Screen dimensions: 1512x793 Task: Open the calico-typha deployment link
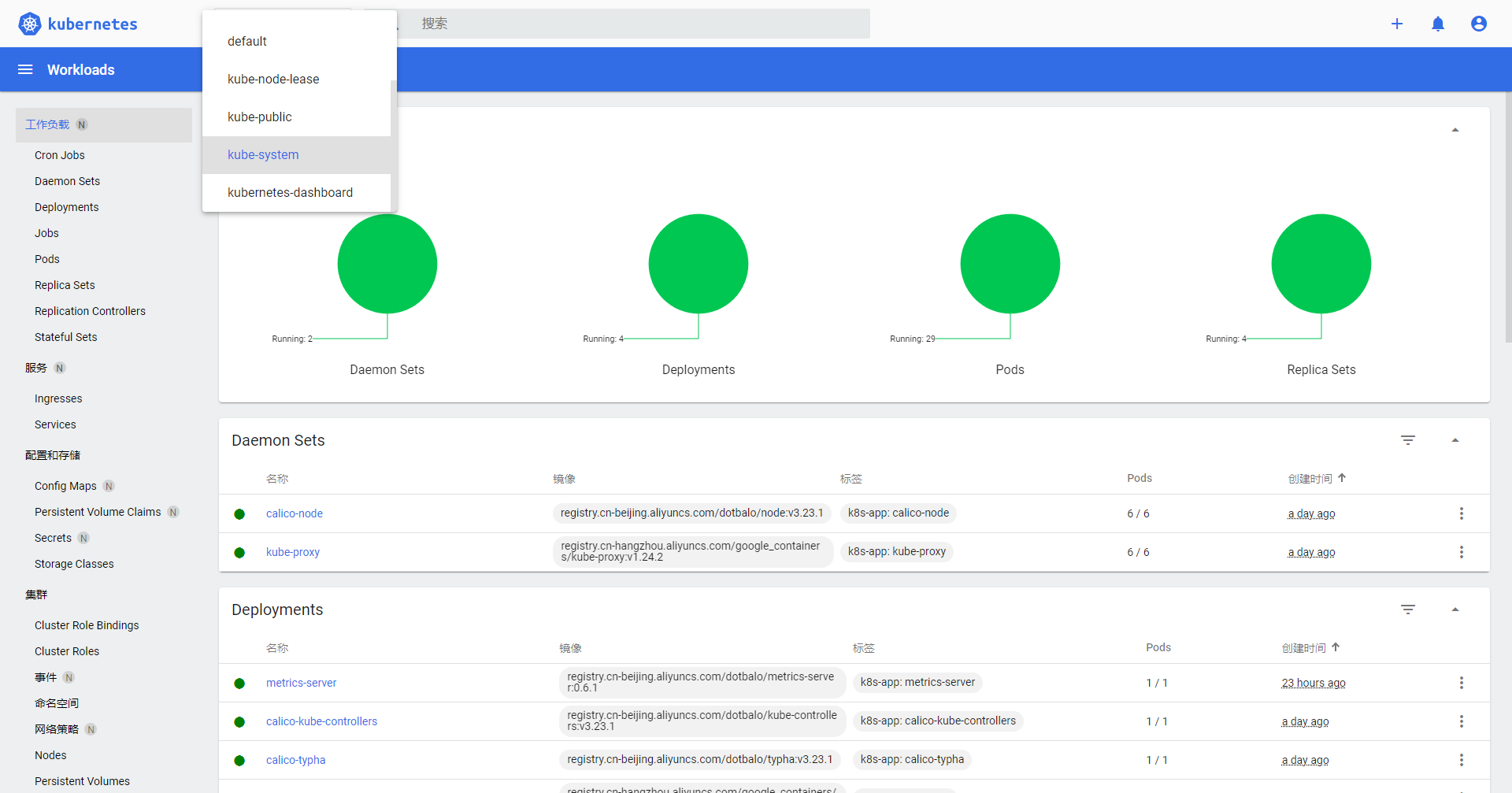(x=295, y=760)
